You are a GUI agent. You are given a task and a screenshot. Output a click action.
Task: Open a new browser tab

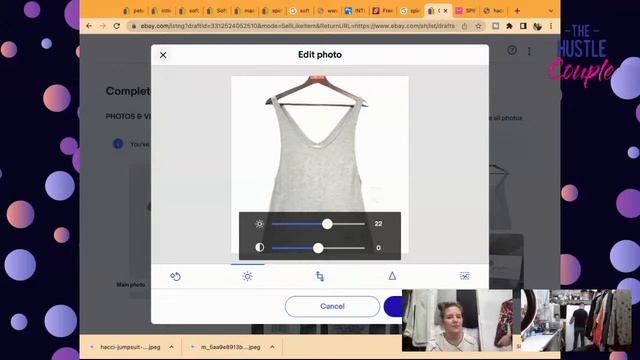517,11
